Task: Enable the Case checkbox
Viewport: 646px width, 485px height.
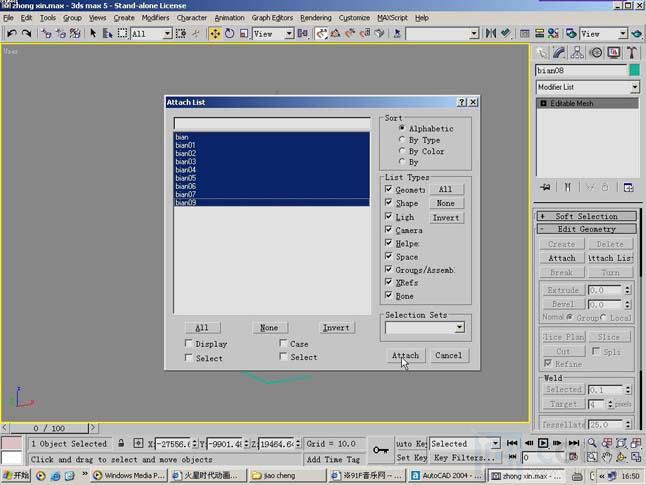Action: pyautogui.click(x=283, y=343)
